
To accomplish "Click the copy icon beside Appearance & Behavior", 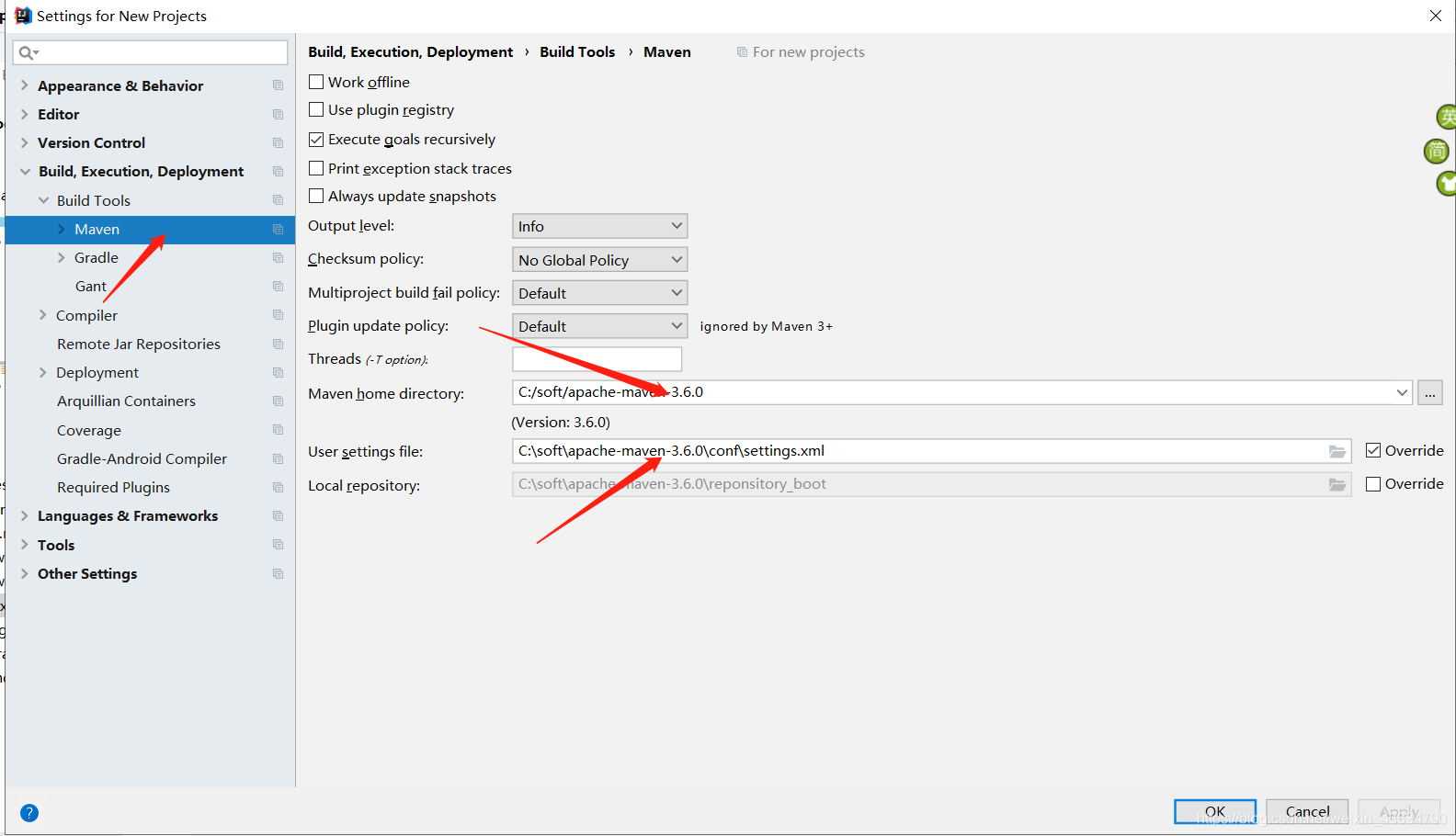I will (278, 85).
